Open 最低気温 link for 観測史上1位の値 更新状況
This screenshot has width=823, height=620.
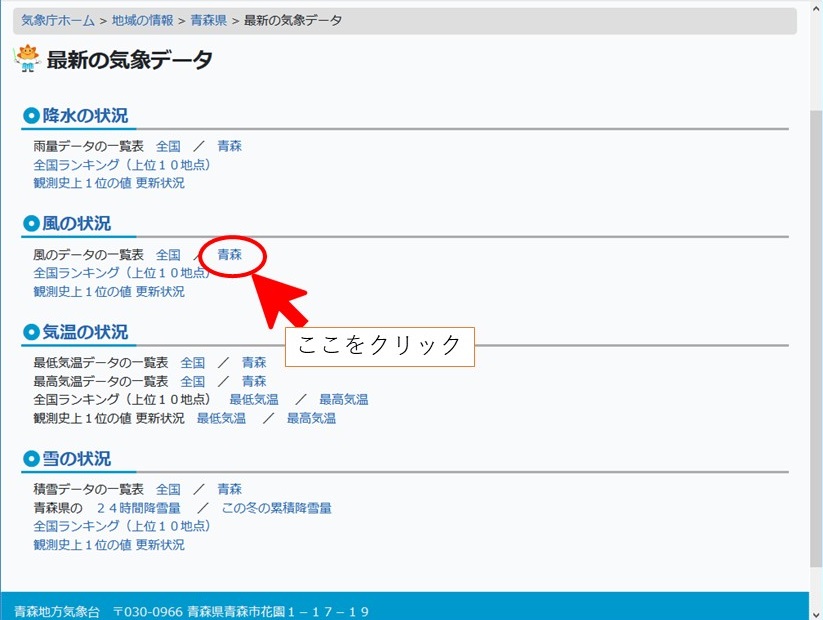tap(221, 418)
